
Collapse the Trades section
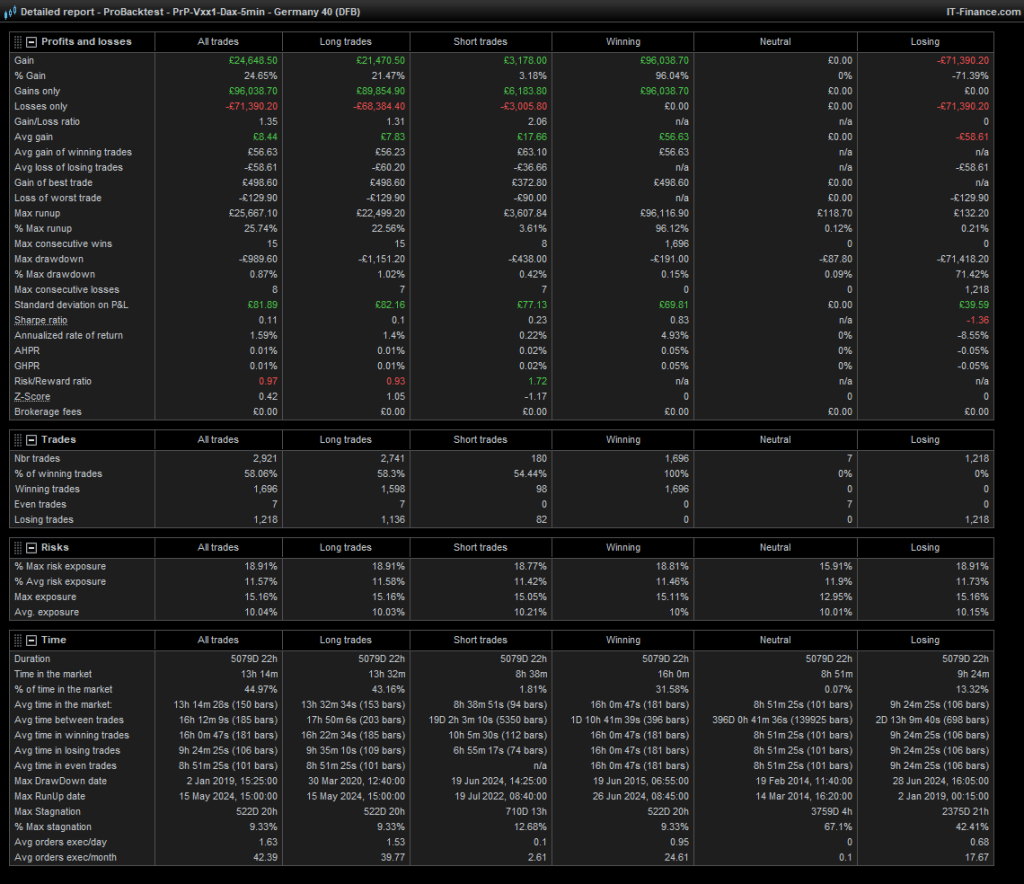(x=32, y=439)
